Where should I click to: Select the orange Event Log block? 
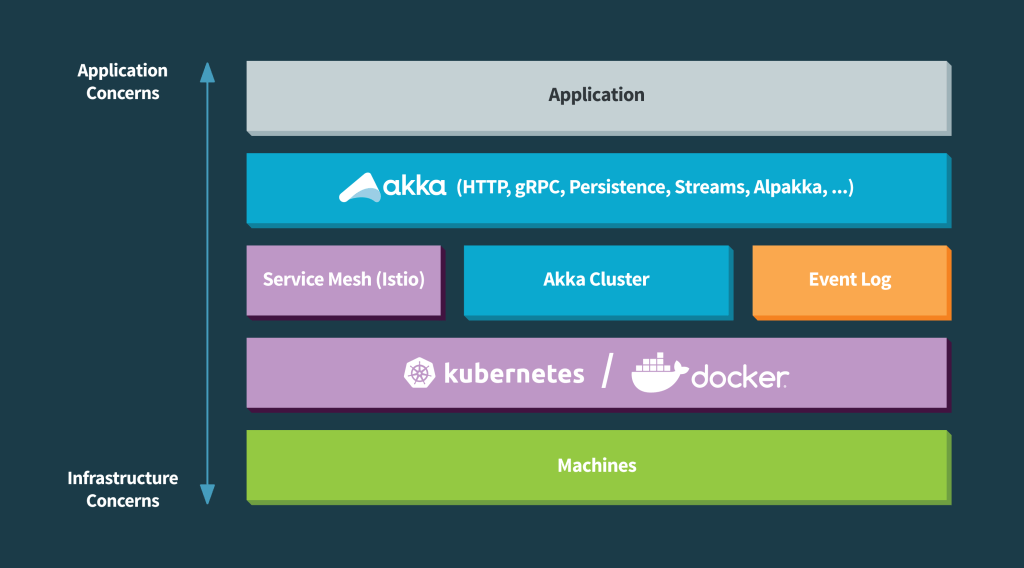(x=849, y=280)
